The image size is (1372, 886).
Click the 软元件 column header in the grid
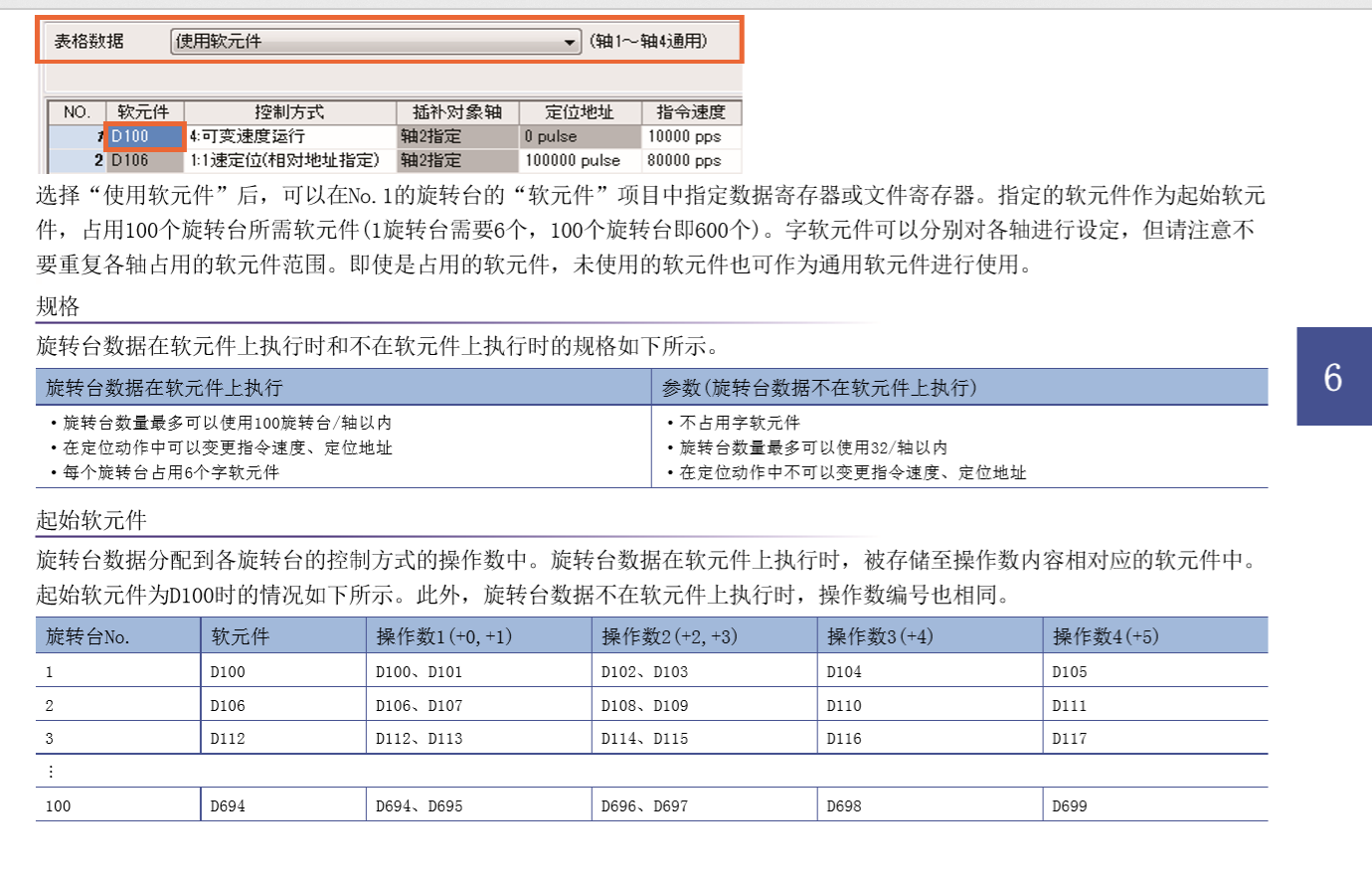tap(144, 112)
